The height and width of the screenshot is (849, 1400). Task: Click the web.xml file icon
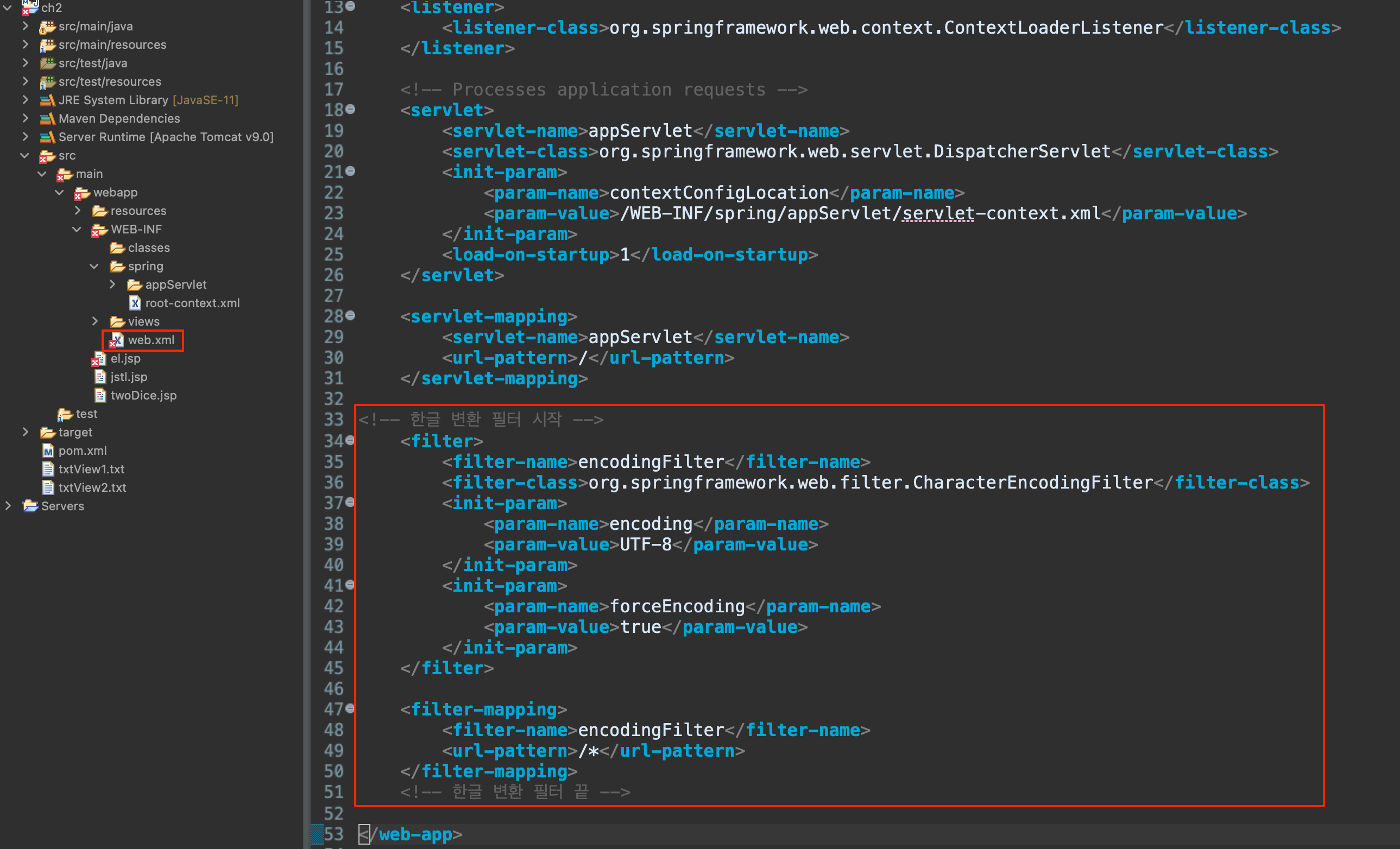pyautogui.click(x=116, y=340)
